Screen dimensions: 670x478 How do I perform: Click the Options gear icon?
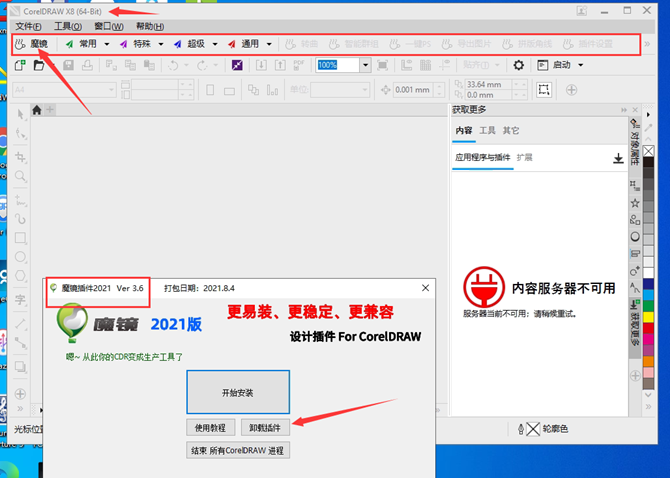tap(518, 65)
